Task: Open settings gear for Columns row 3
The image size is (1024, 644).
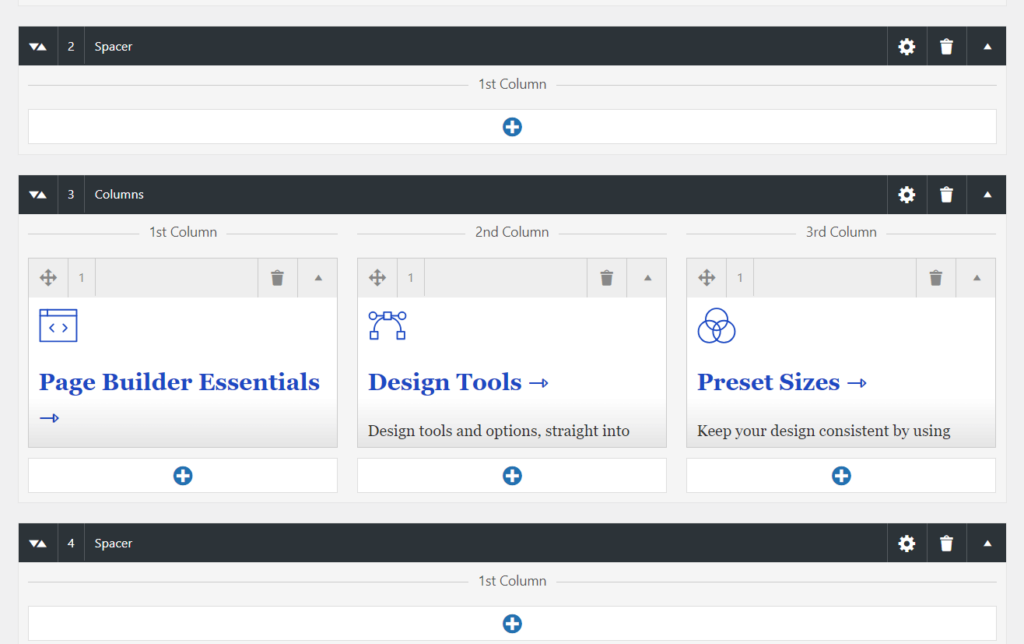Action: tap(906, 195)
